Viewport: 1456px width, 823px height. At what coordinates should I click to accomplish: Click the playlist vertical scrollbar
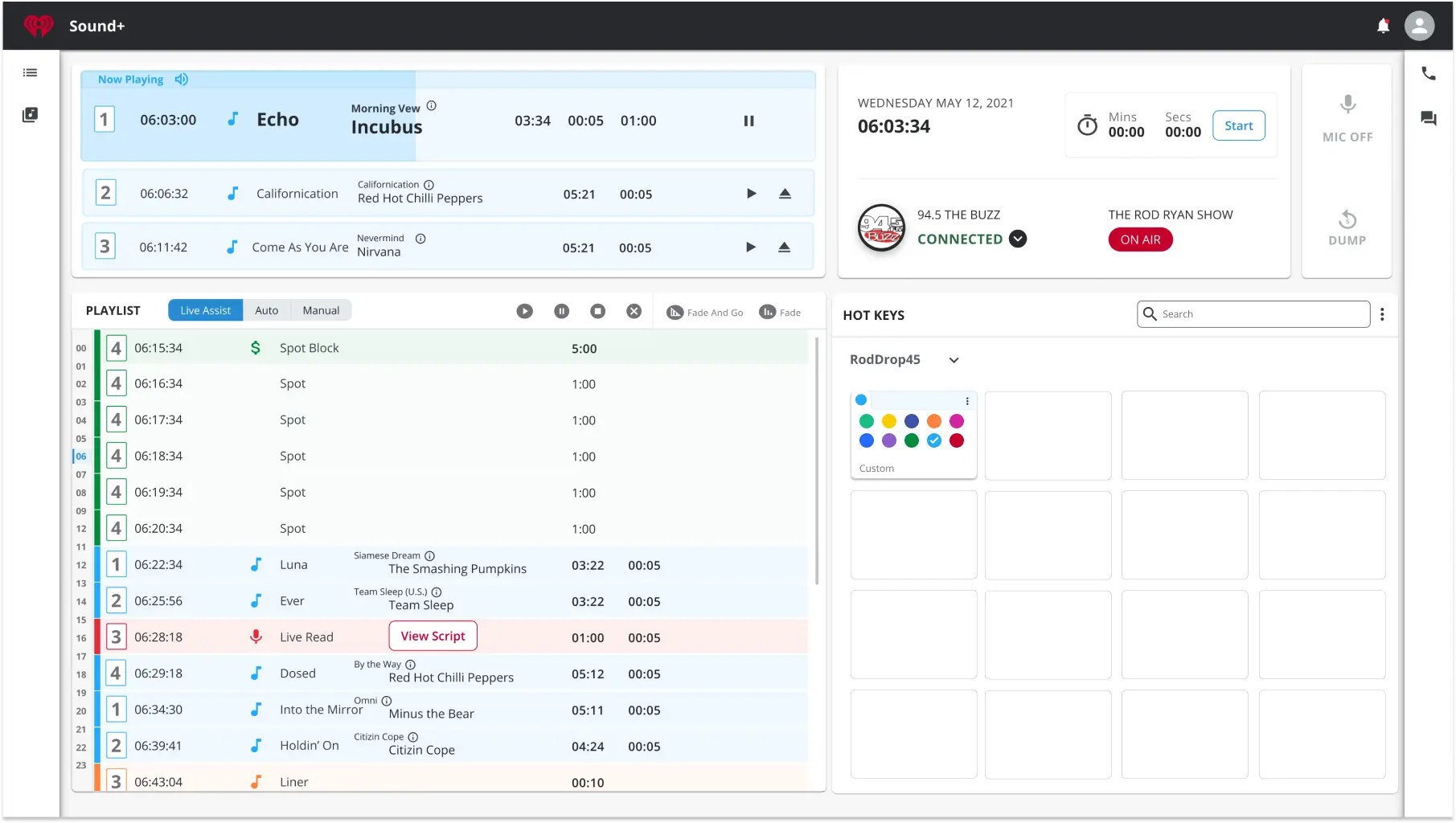817,461
